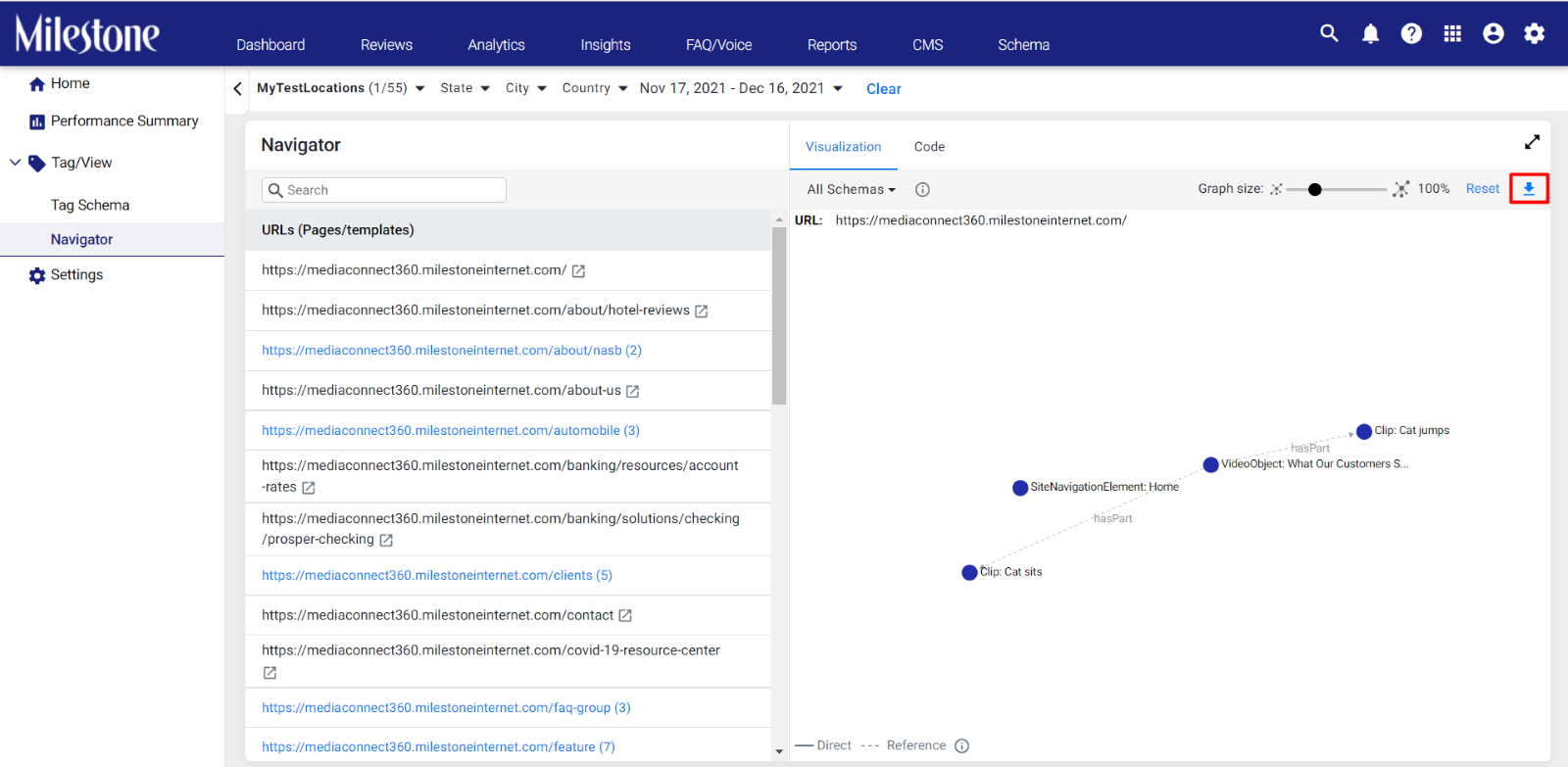Screen dimensions: 1568x767
Task: Click the Milestone logo
Action: click(x=87, y=34)
